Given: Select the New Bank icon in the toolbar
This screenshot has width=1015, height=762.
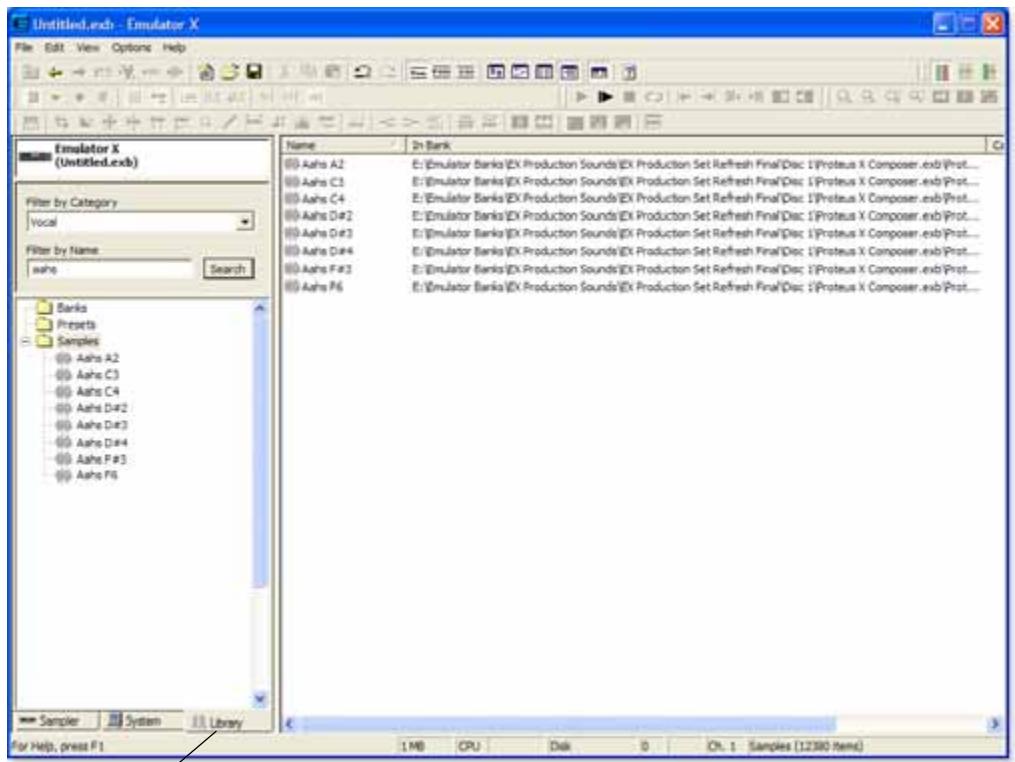Looking at the screenshot, I should pyautogui.click(x=207, y=70).
